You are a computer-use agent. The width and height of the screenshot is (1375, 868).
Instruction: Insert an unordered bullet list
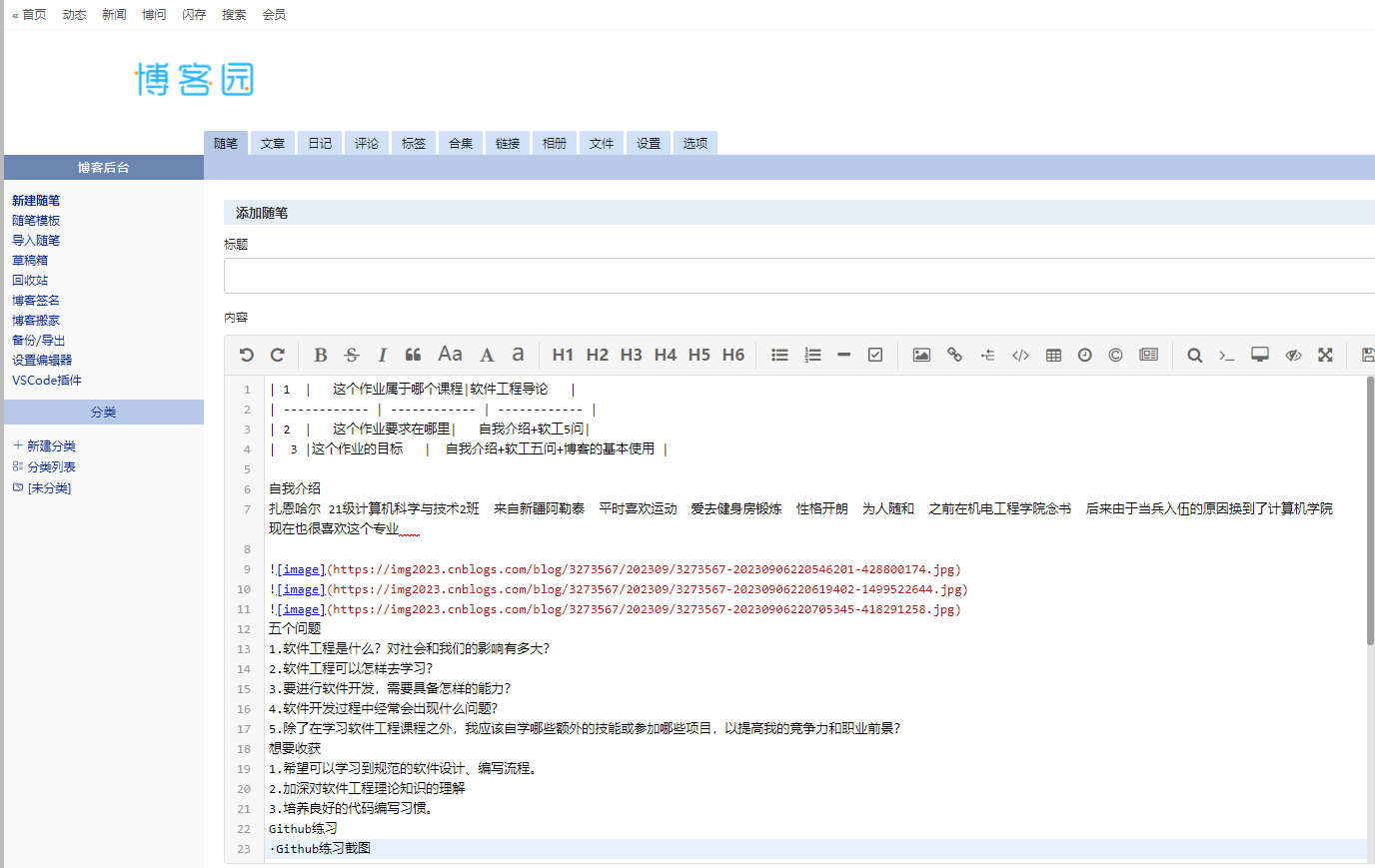779,355
